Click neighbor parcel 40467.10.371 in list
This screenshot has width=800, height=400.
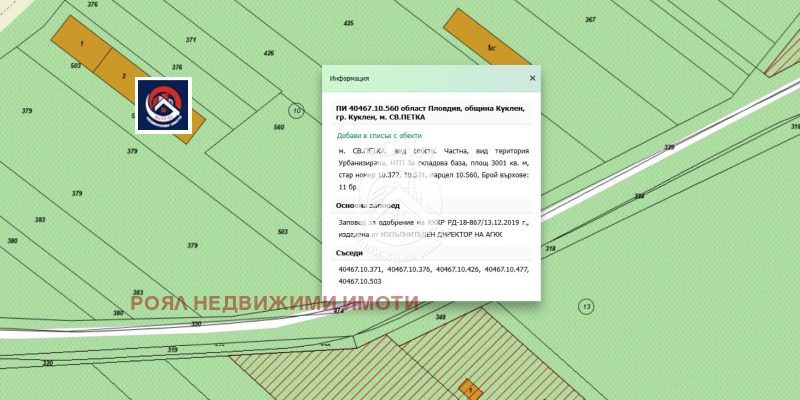(x=360, y=269)
